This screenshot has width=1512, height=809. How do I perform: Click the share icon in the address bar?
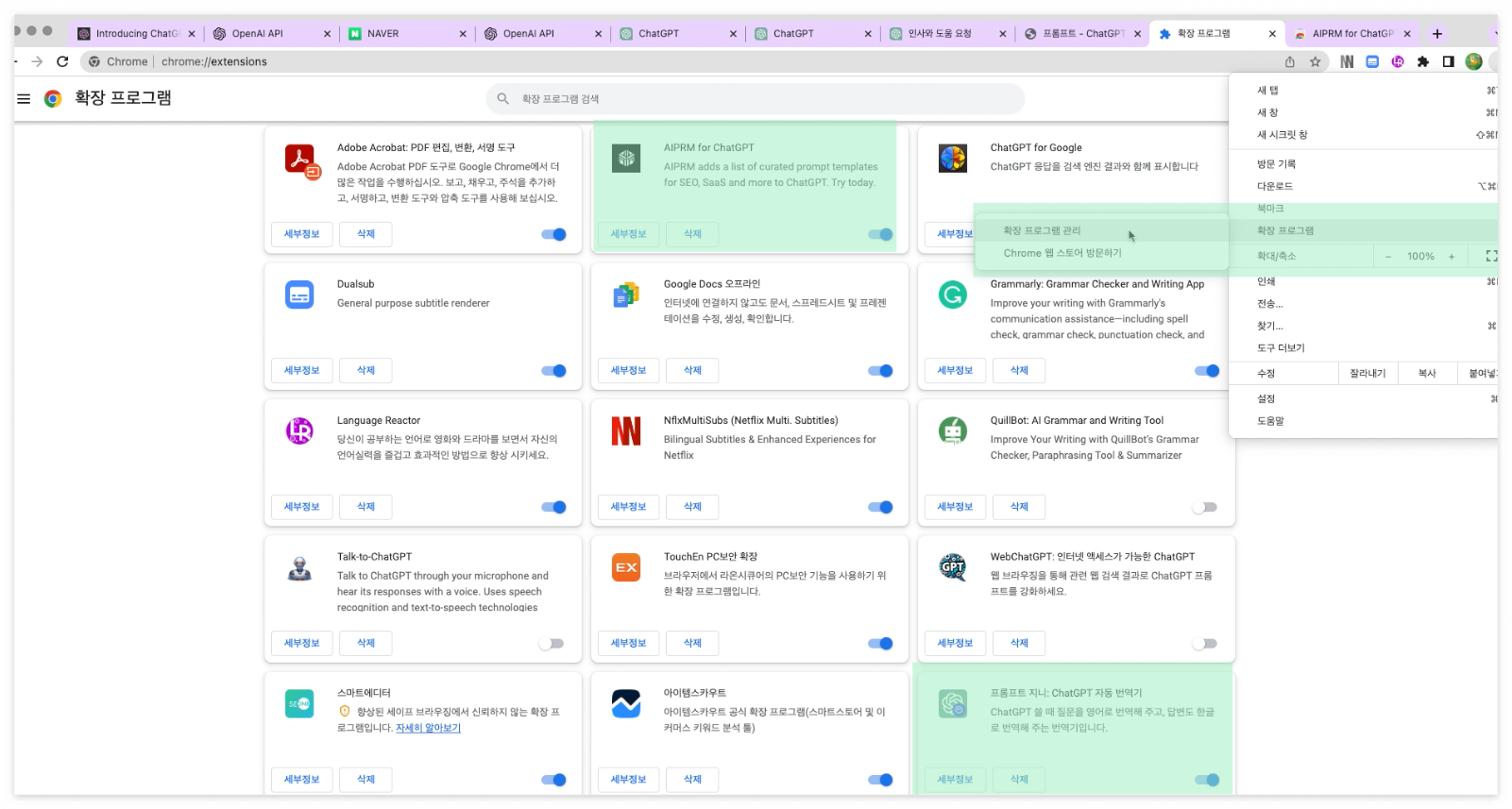1290,61
